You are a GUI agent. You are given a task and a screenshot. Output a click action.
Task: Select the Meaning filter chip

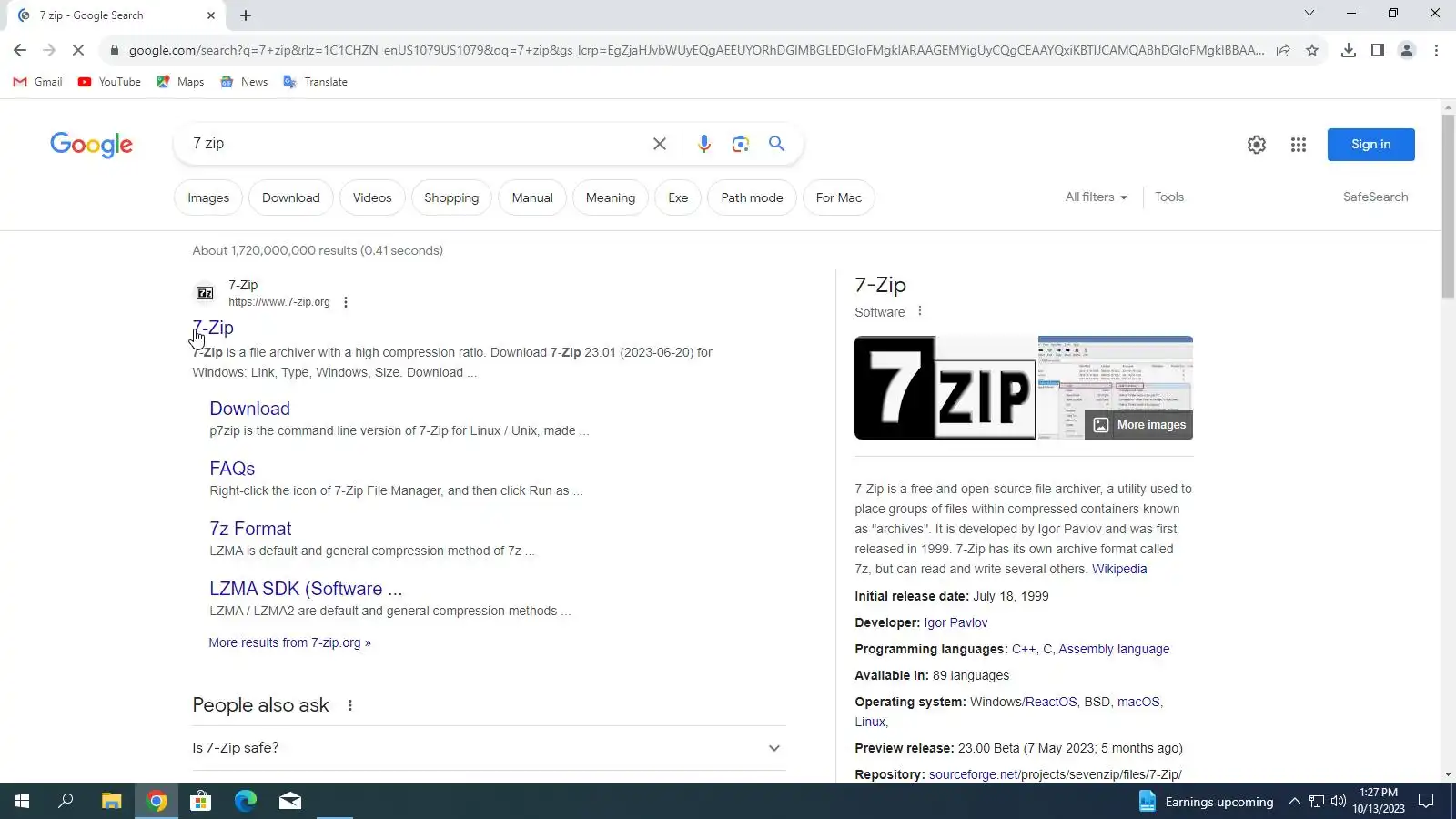(611, 197)
